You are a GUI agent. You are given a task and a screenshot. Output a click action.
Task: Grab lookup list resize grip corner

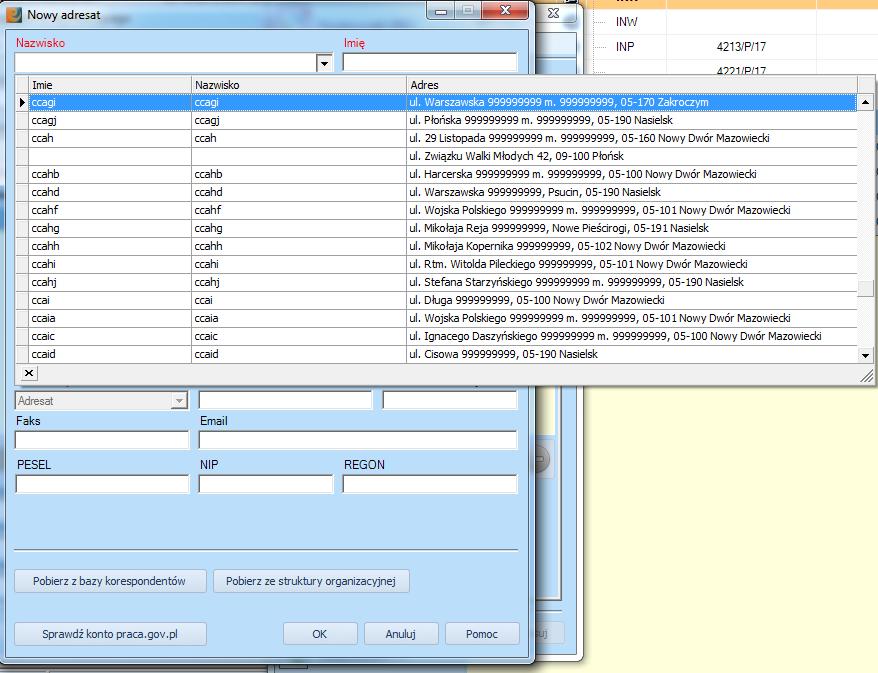pos(867,376)
